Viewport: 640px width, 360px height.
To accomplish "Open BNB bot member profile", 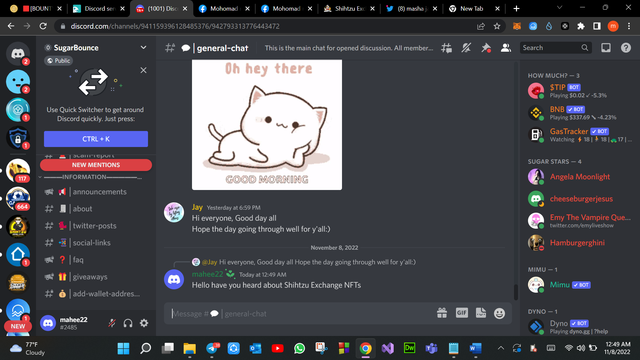I will 579,113.
